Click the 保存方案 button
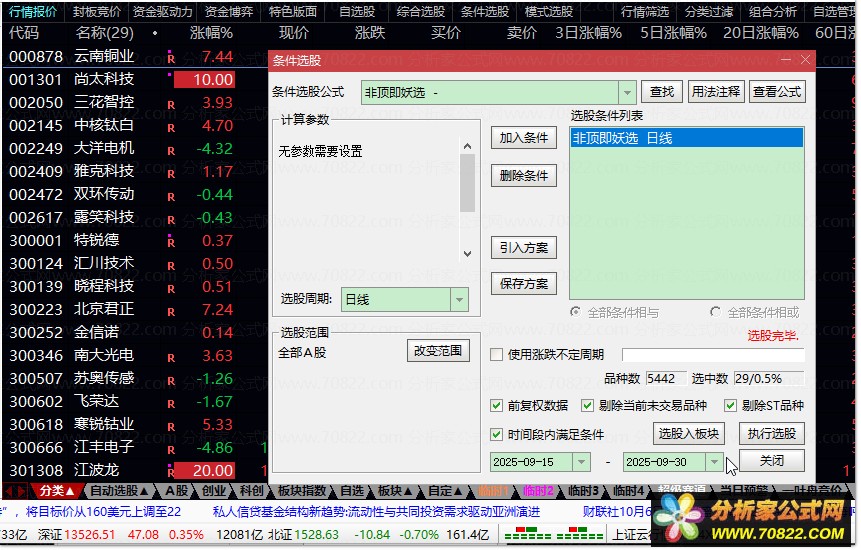Viewport: 861px width, 550px height. coord(524,284)
